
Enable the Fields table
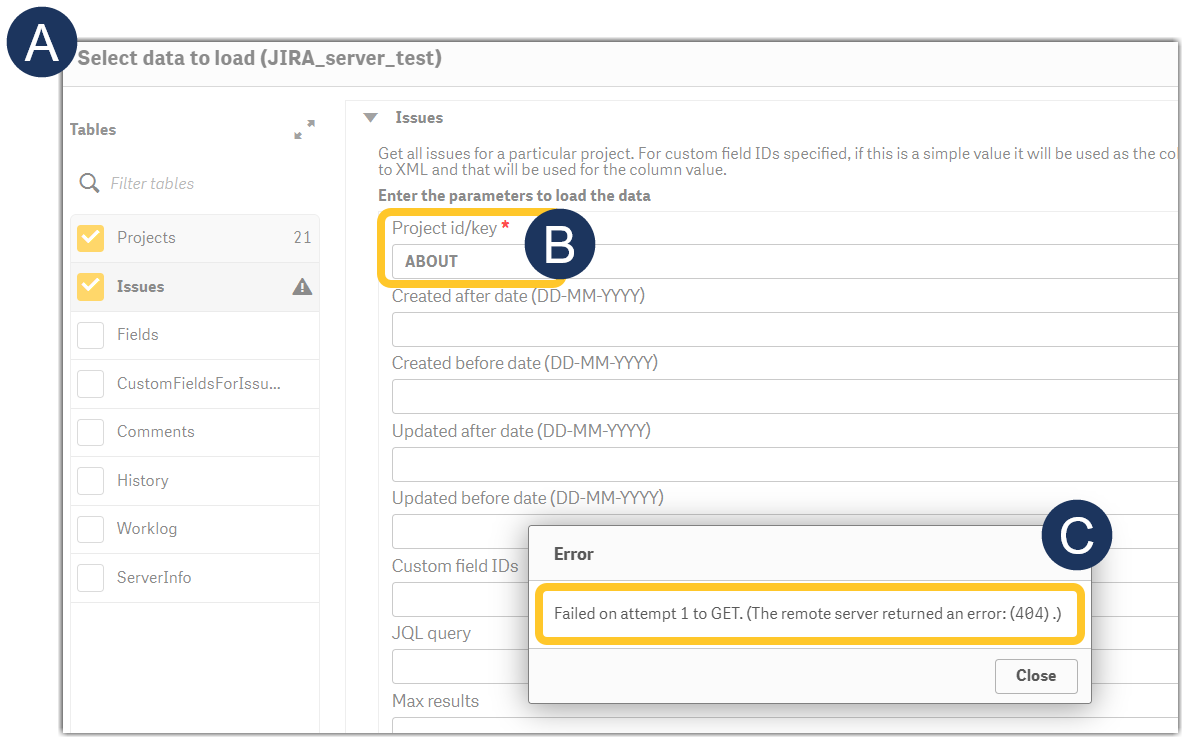click(90, 335)
